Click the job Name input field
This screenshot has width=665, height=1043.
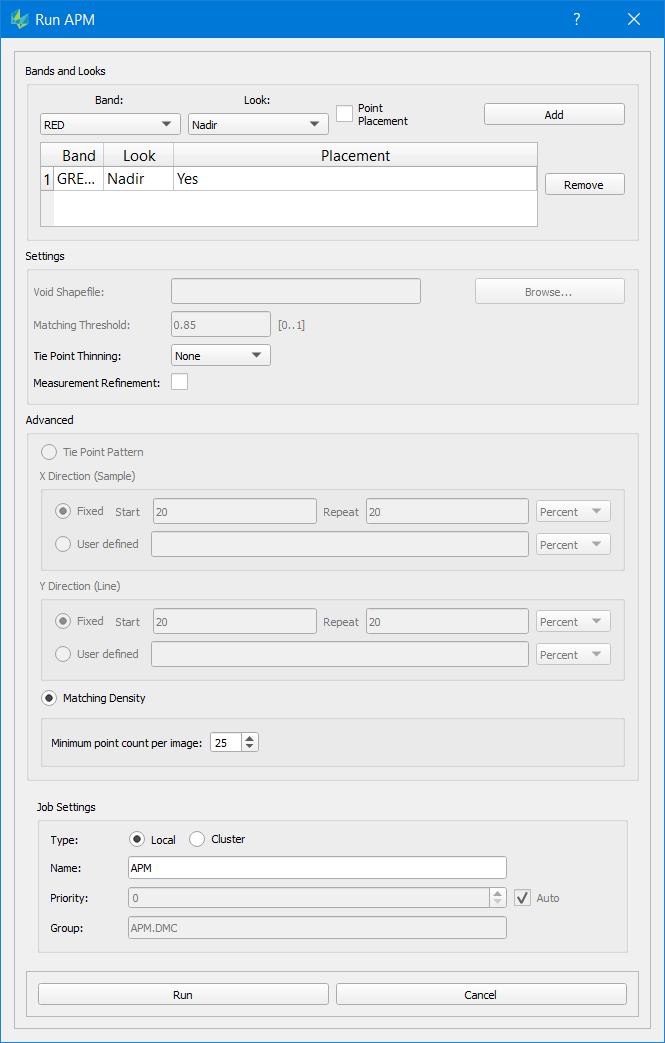pyautogui.click(x=317, y=868)
